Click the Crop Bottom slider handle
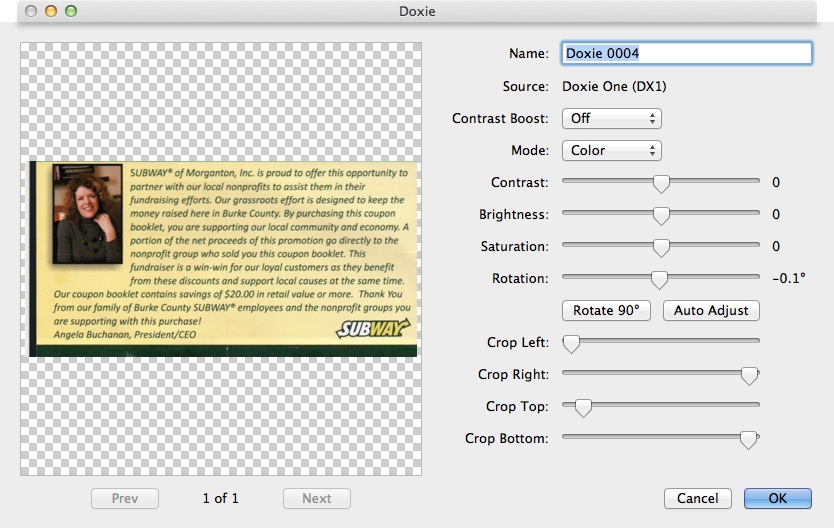834x528 pixels. click(x=748, y=439)
